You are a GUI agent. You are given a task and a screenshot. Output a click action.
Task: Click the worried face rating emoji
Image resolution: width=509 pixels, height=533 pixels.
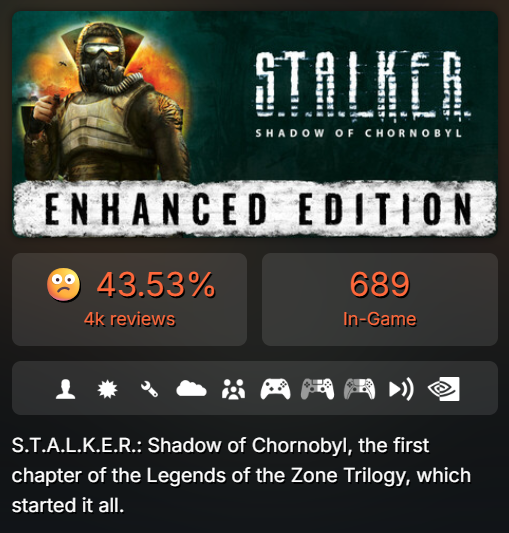tap(64, 285)
